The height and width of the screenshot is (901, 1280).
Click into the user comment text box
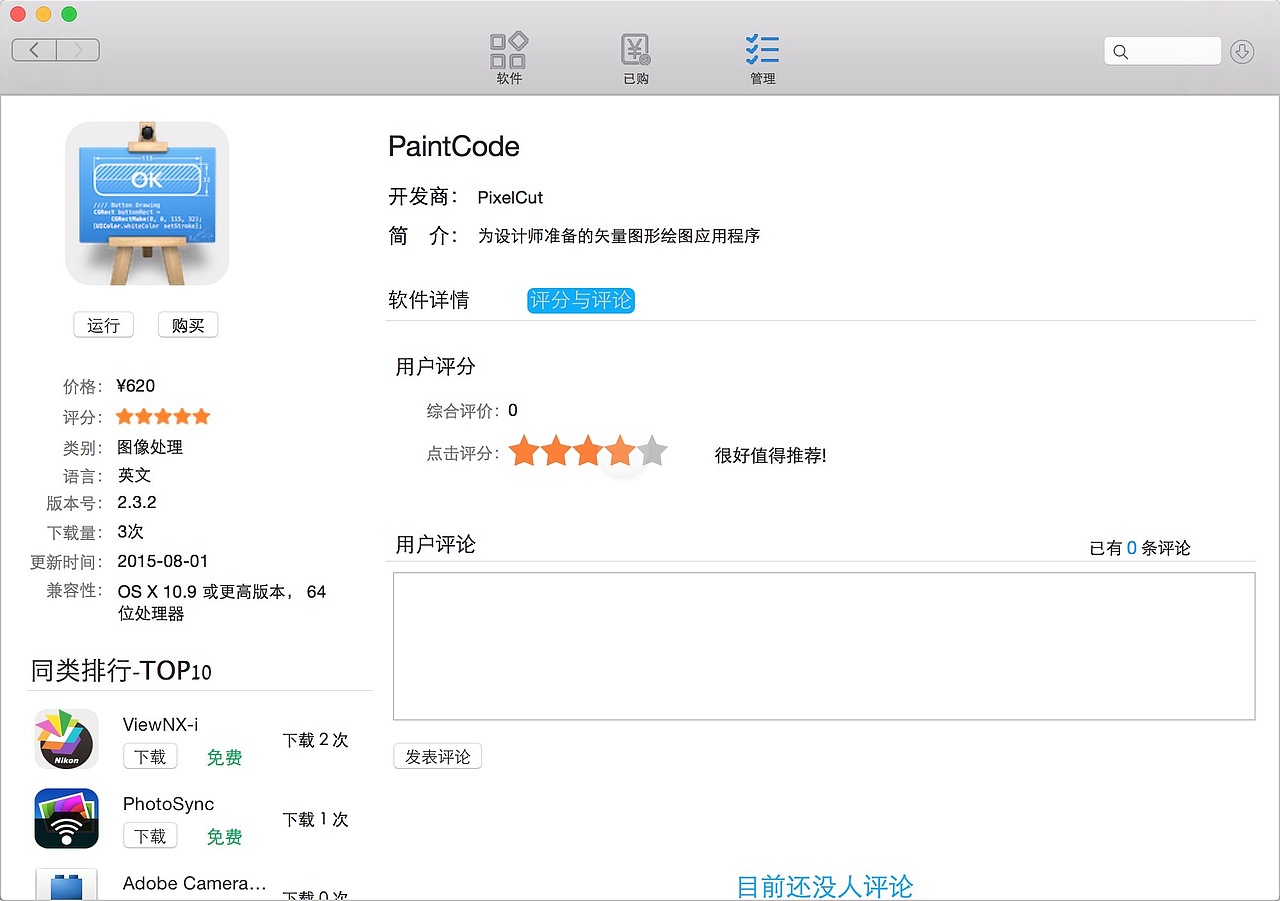824,646
